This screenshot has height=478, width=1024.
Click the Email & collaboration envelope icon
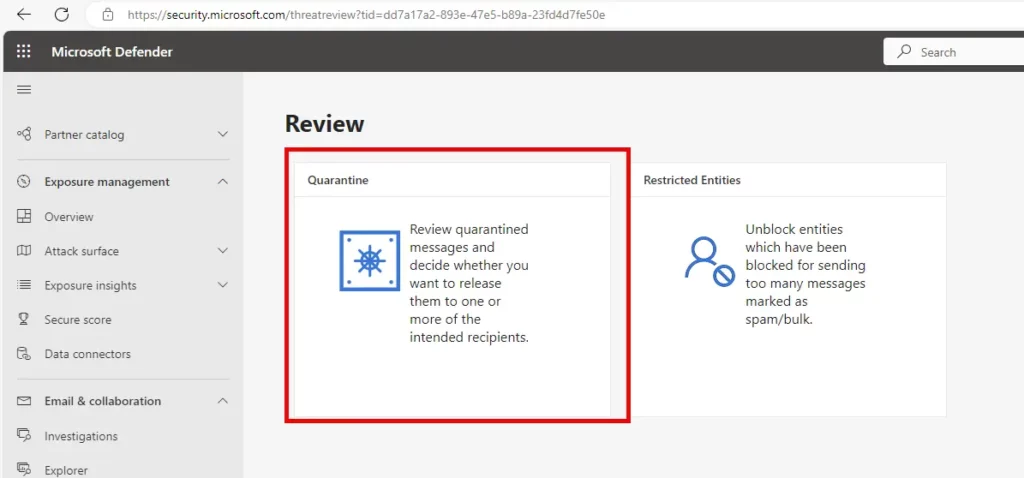pyautogui.click(x=24, y=401)
